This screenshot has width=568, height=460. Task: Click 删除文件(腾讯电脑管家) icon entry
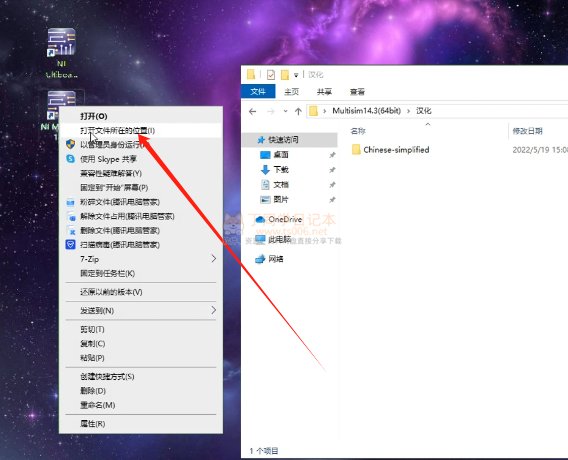(x=141, y=230)
